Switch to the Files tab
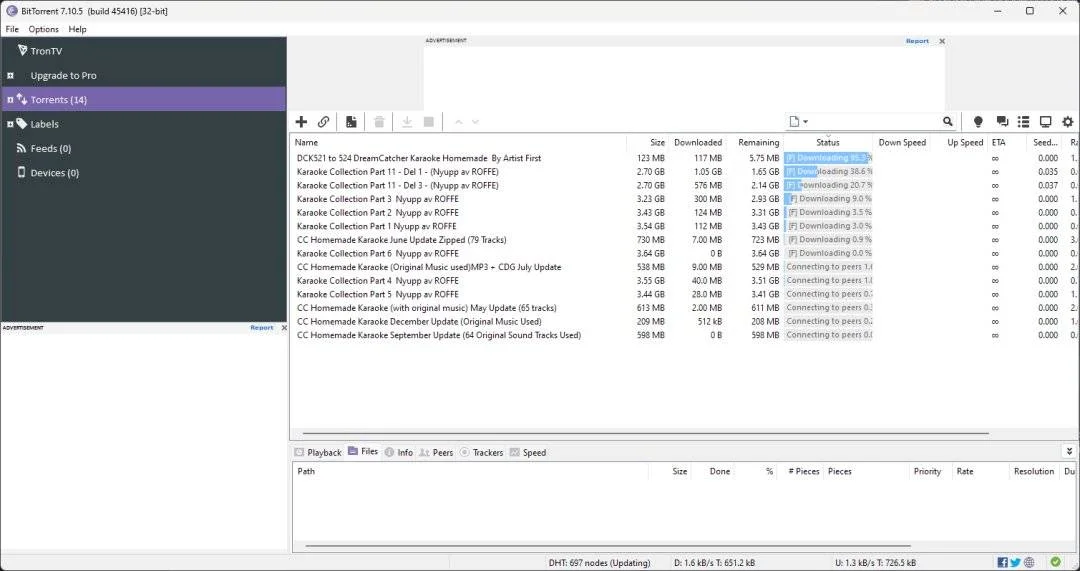This screenshot has height=571, width=1080. tap(363, 451)
